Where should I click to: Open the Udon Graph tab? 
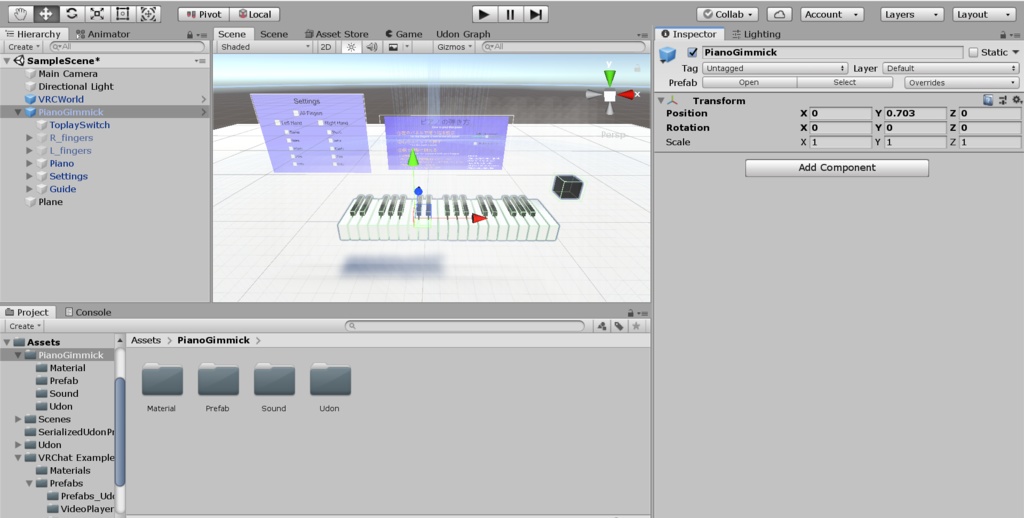(463, 34)
